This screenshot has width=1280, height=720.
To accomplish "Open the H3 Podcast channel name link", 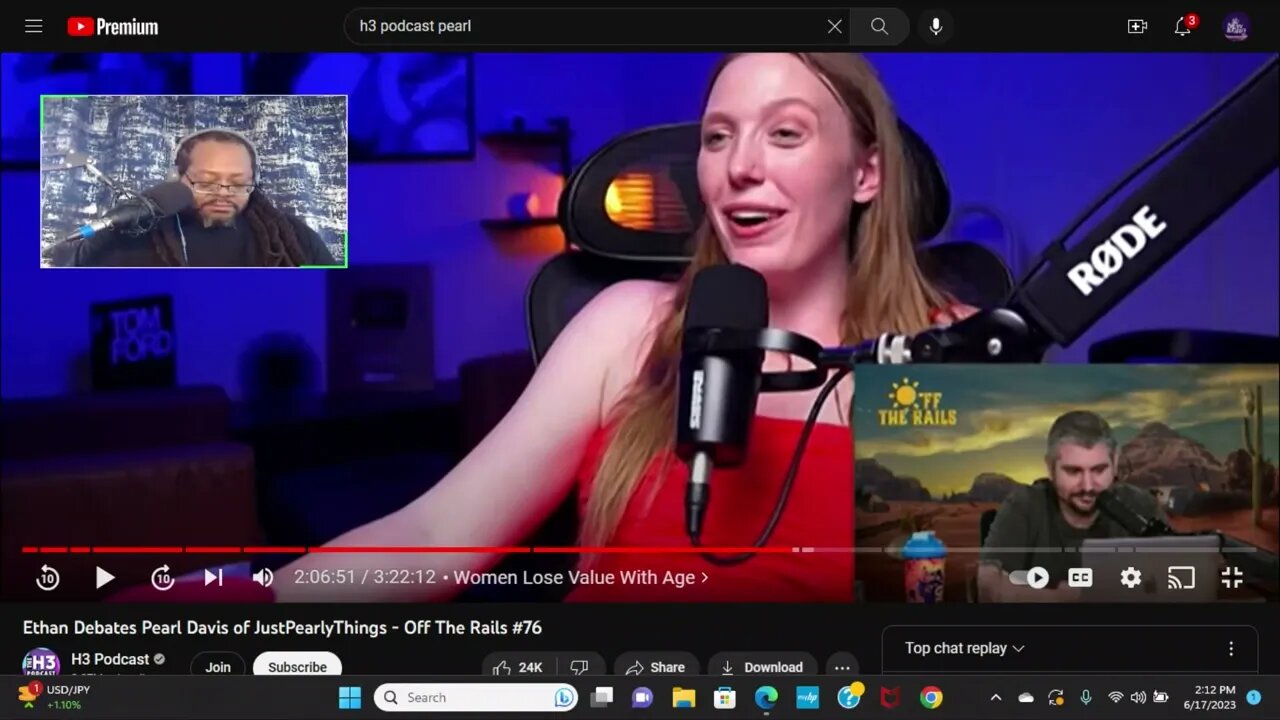I will click(110, 659).
